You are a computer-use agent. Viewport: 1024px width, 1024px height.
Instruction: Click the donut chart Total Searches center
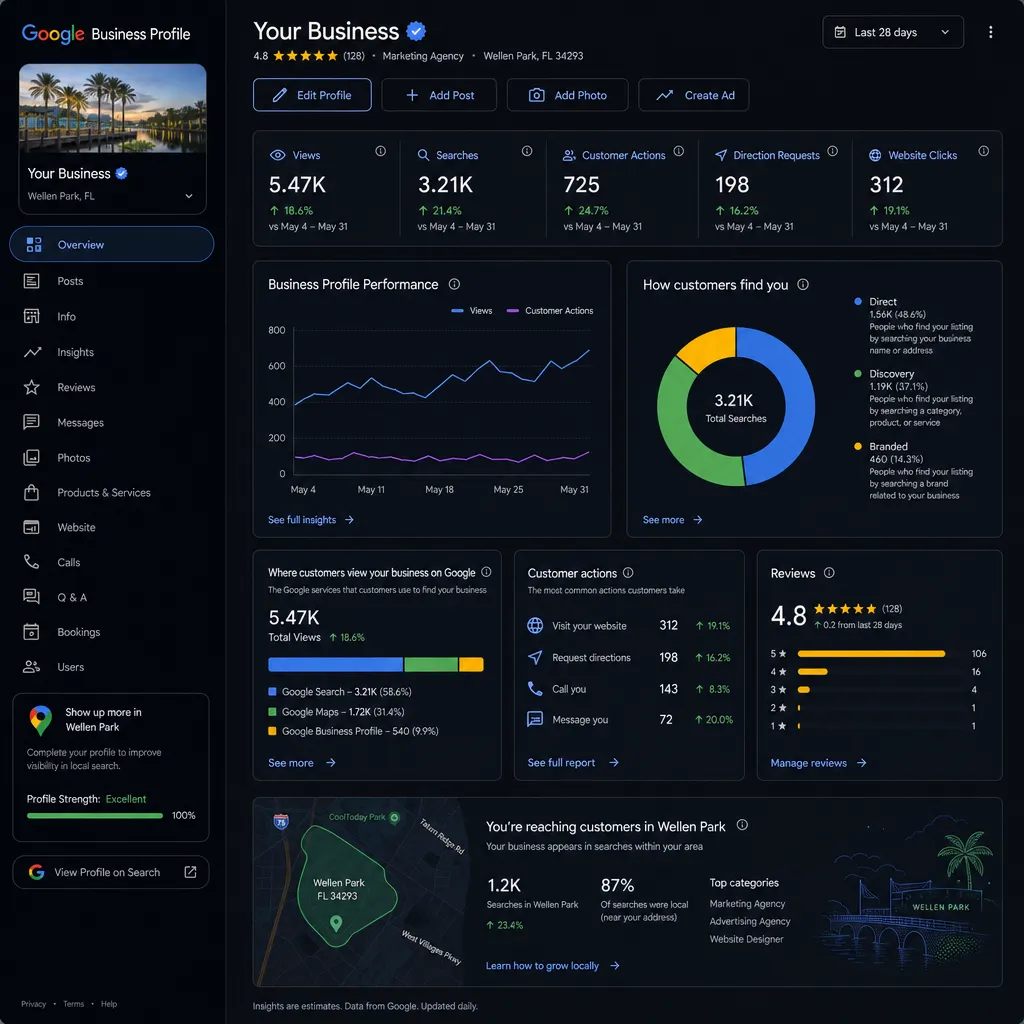click(735, 408)
